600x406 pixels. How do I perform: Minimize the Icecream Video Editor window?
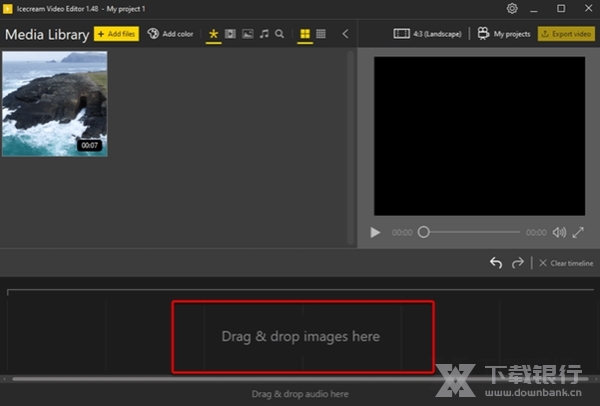pyautogui.click(x=534, y=9)
